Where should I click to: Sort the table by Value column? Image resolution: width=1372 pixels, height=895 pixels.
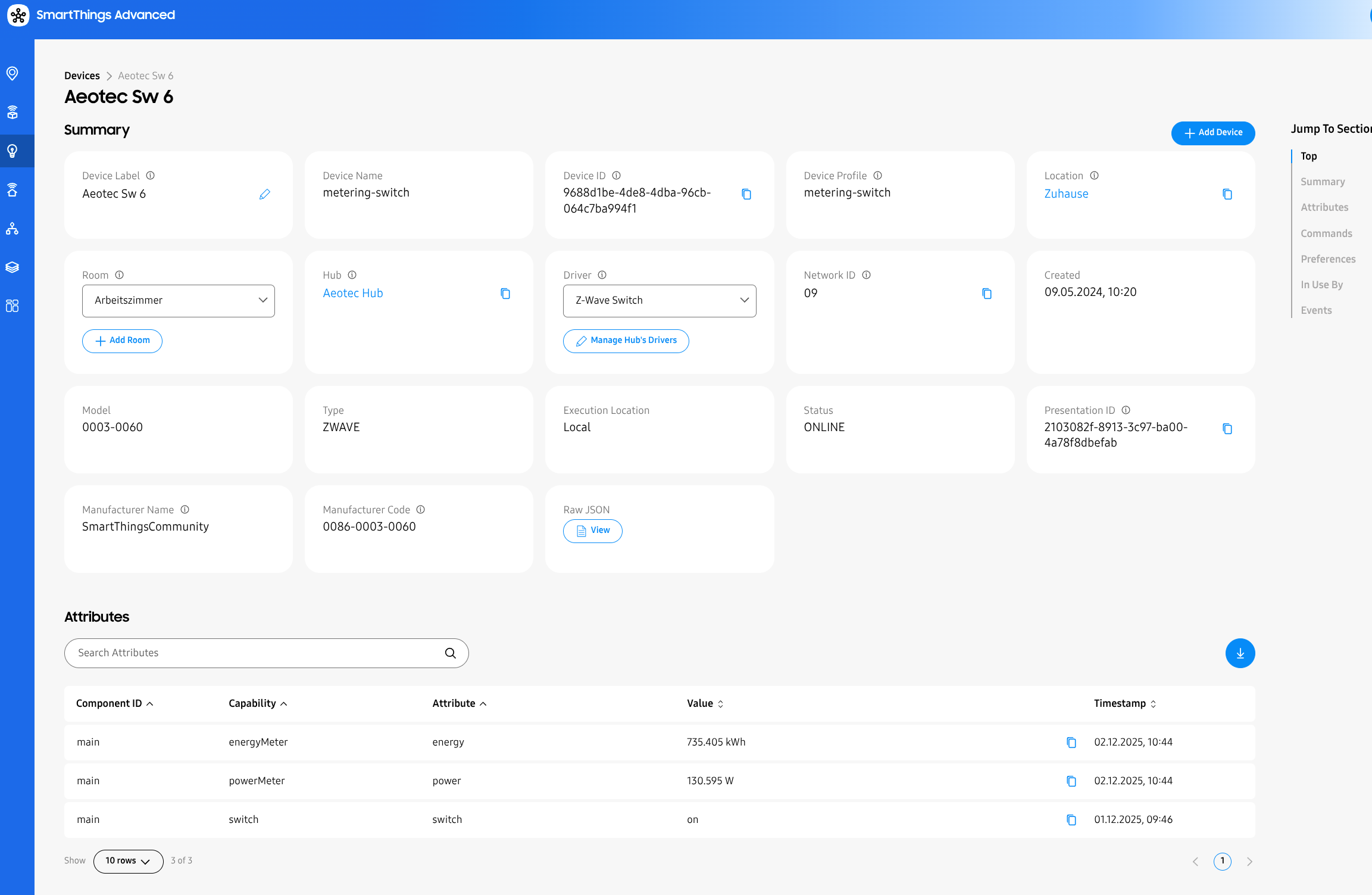click(705, 704)
